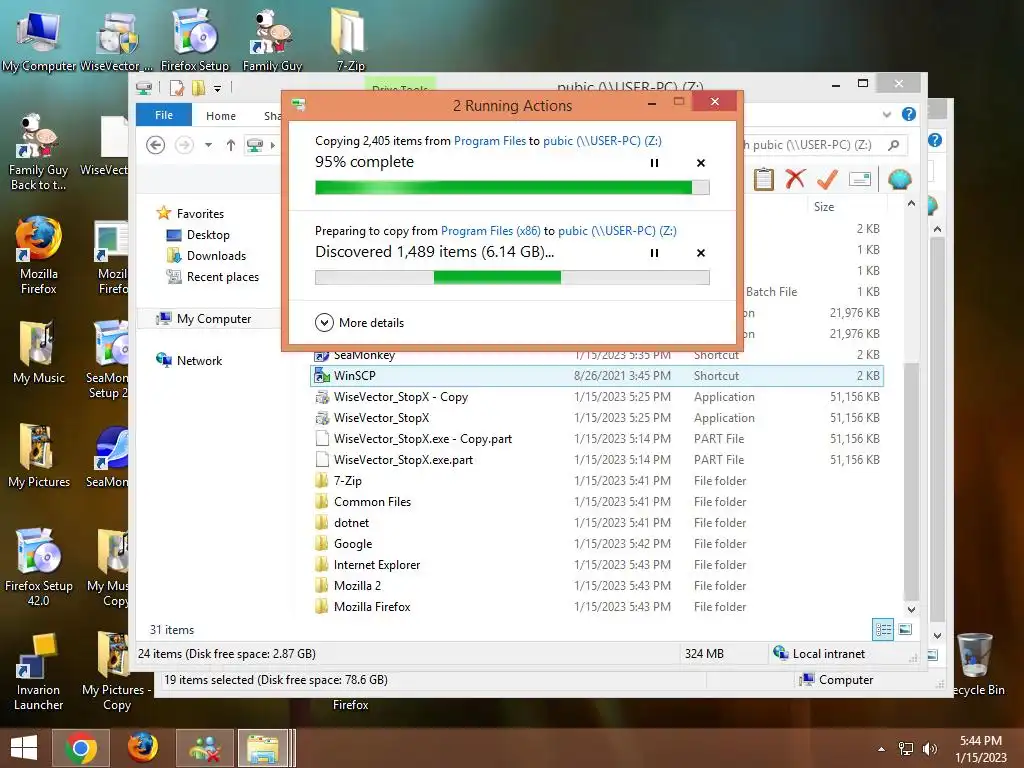This screenshot has height=768, width=1024.
Task: Select the Common Files folder
Action: (597, 502)
